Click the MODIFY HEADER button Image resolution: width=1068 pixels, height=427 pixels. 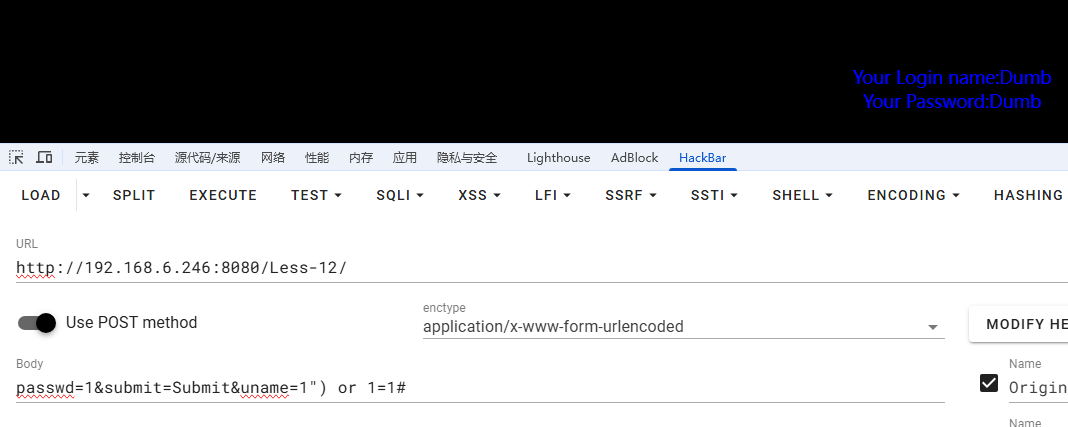click(1020, 324)
